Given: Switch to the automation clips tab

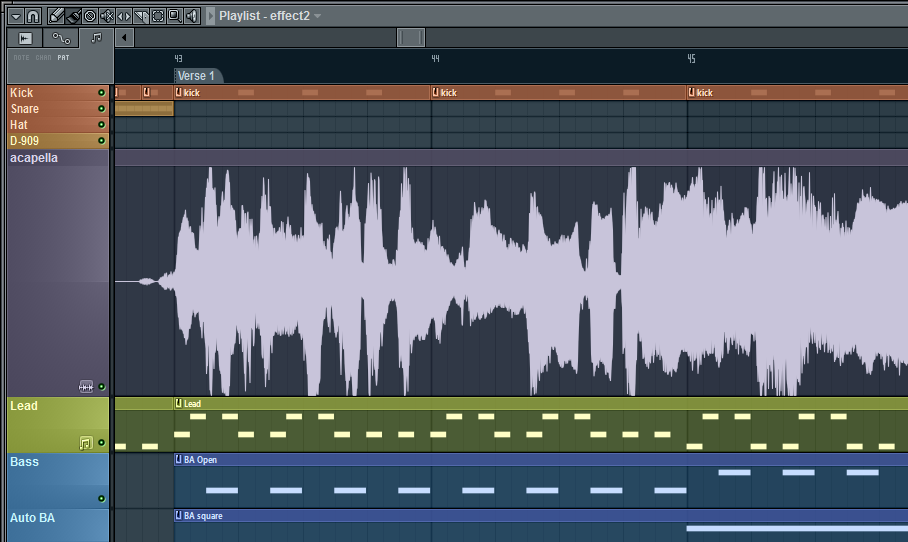Looking at the screenshot, I should (x=61, y=38).
